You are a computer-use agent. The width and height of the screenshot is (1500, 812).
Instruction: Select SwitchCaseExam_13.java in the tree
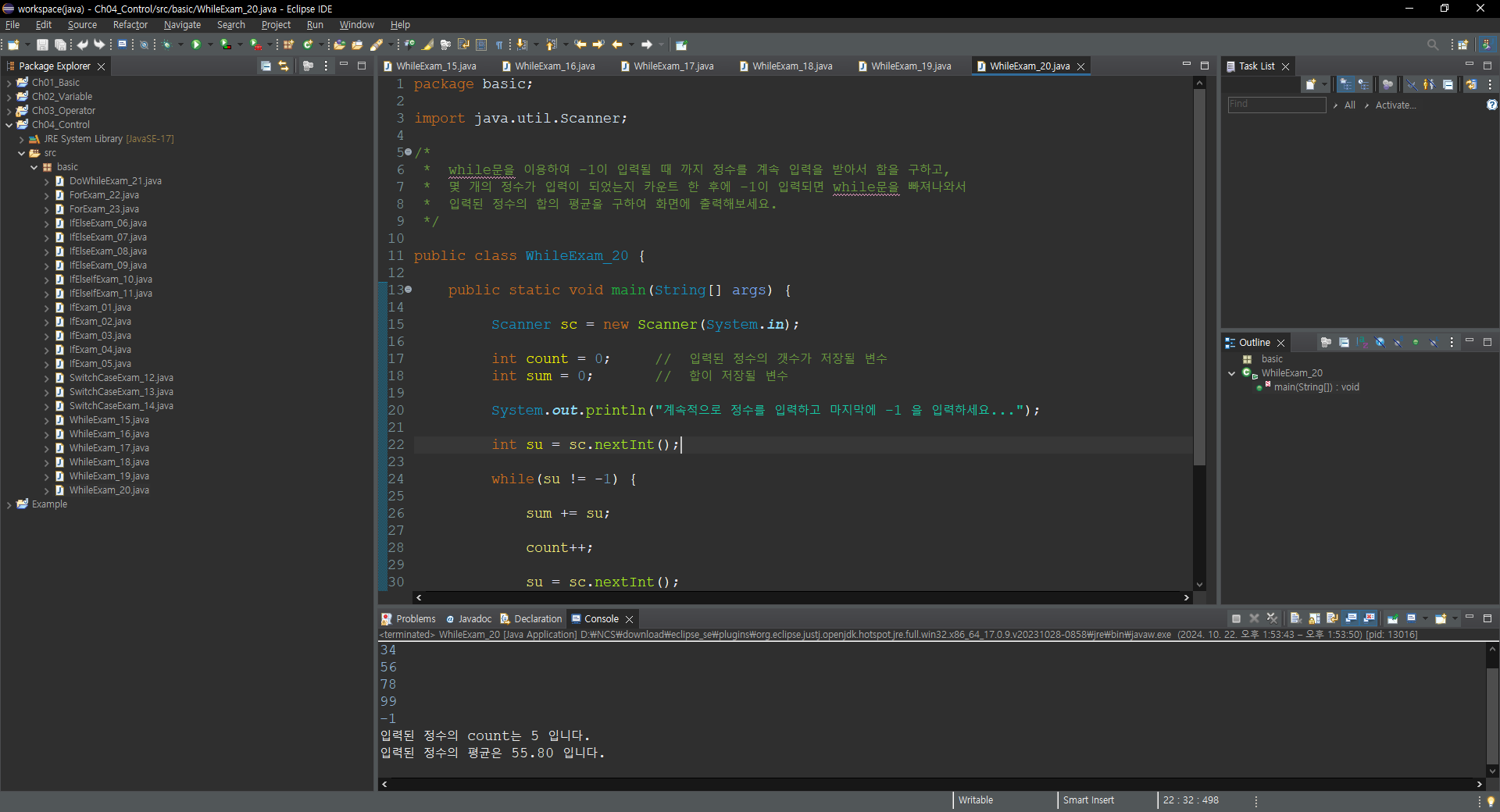[121, 392]
